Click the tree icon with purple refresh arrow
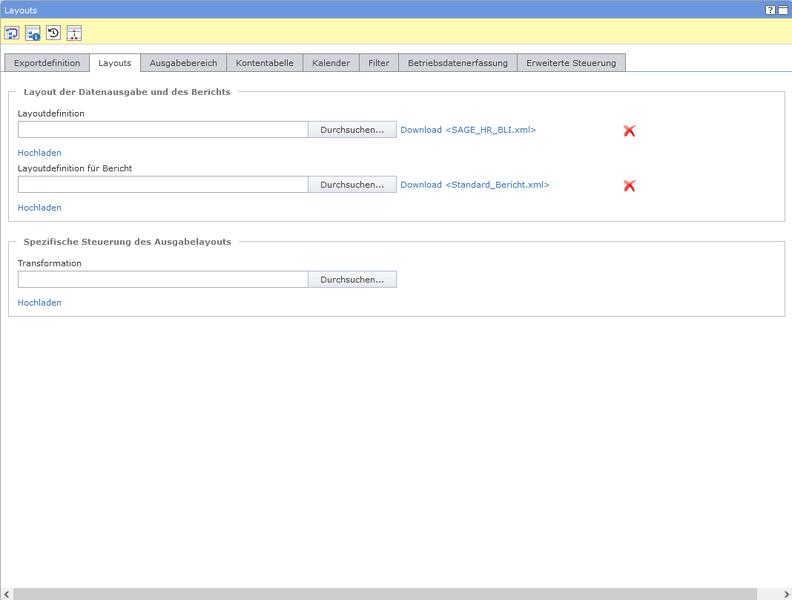 pyautogui.click(x=12, y=33)
